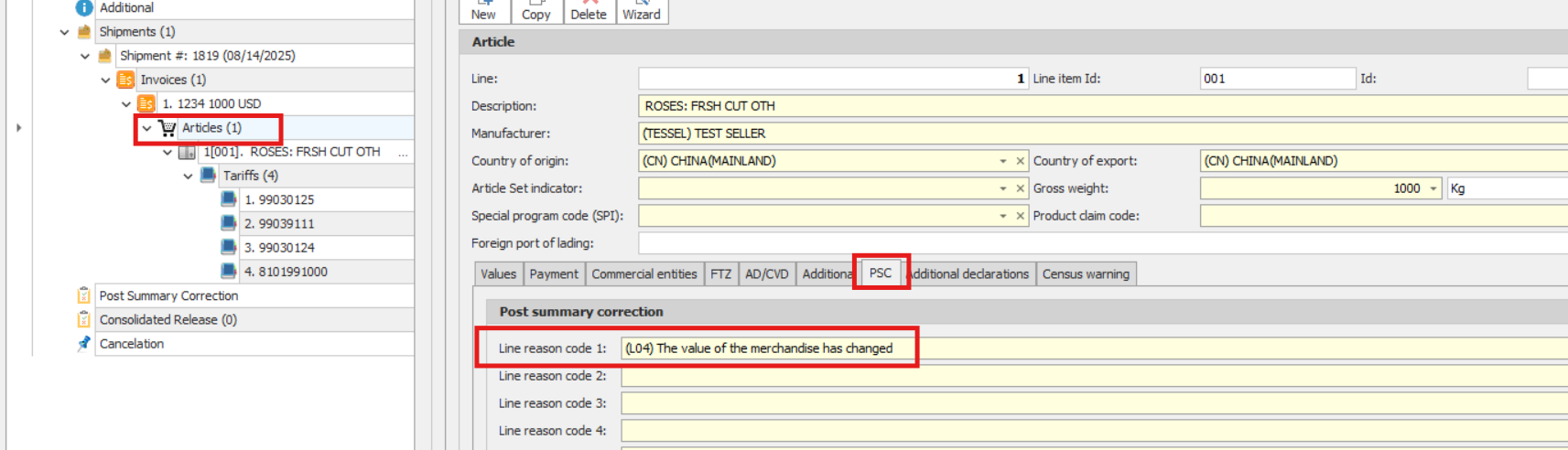
Task: Open the Country of origin dropdown
Action: point(1003,161)
